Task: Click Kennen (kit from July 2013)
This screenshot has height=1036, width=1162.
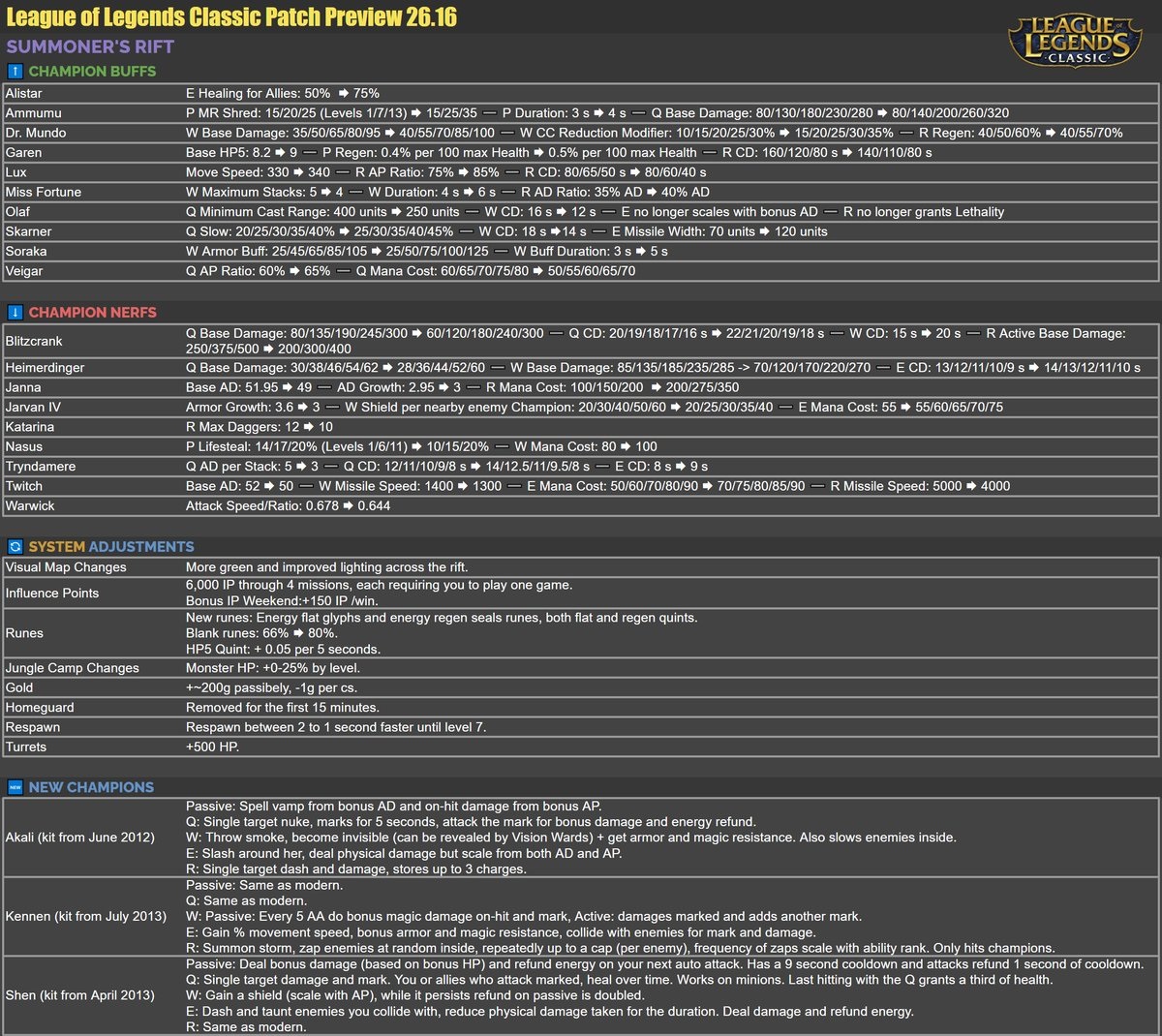Action: tap(86, 916)
